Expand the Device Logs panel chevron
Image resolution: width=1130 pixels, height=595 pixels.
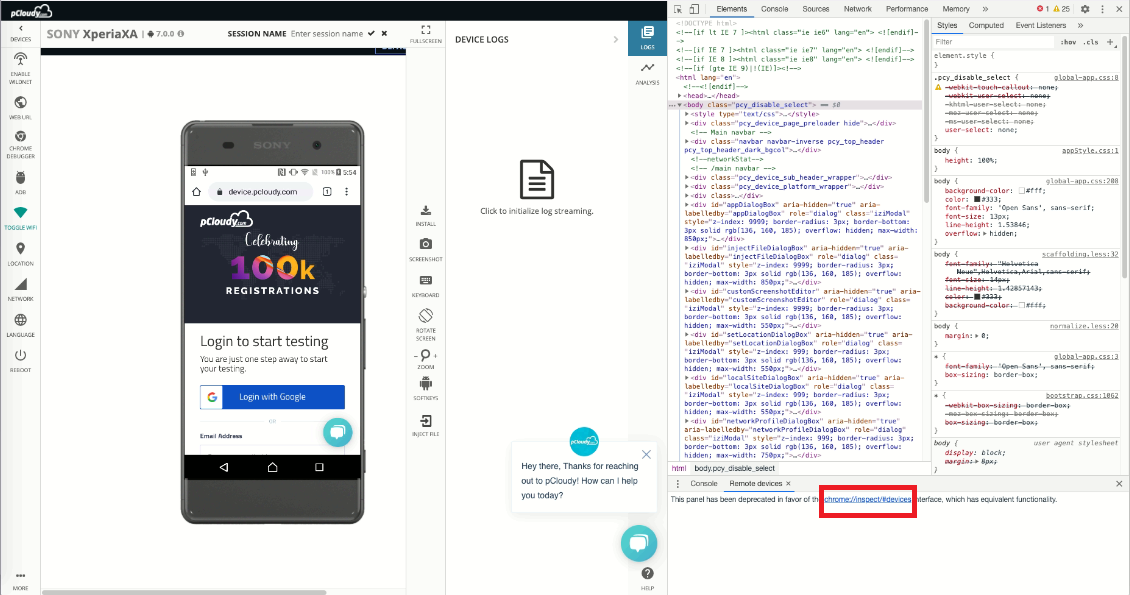[x=615, y=40]
